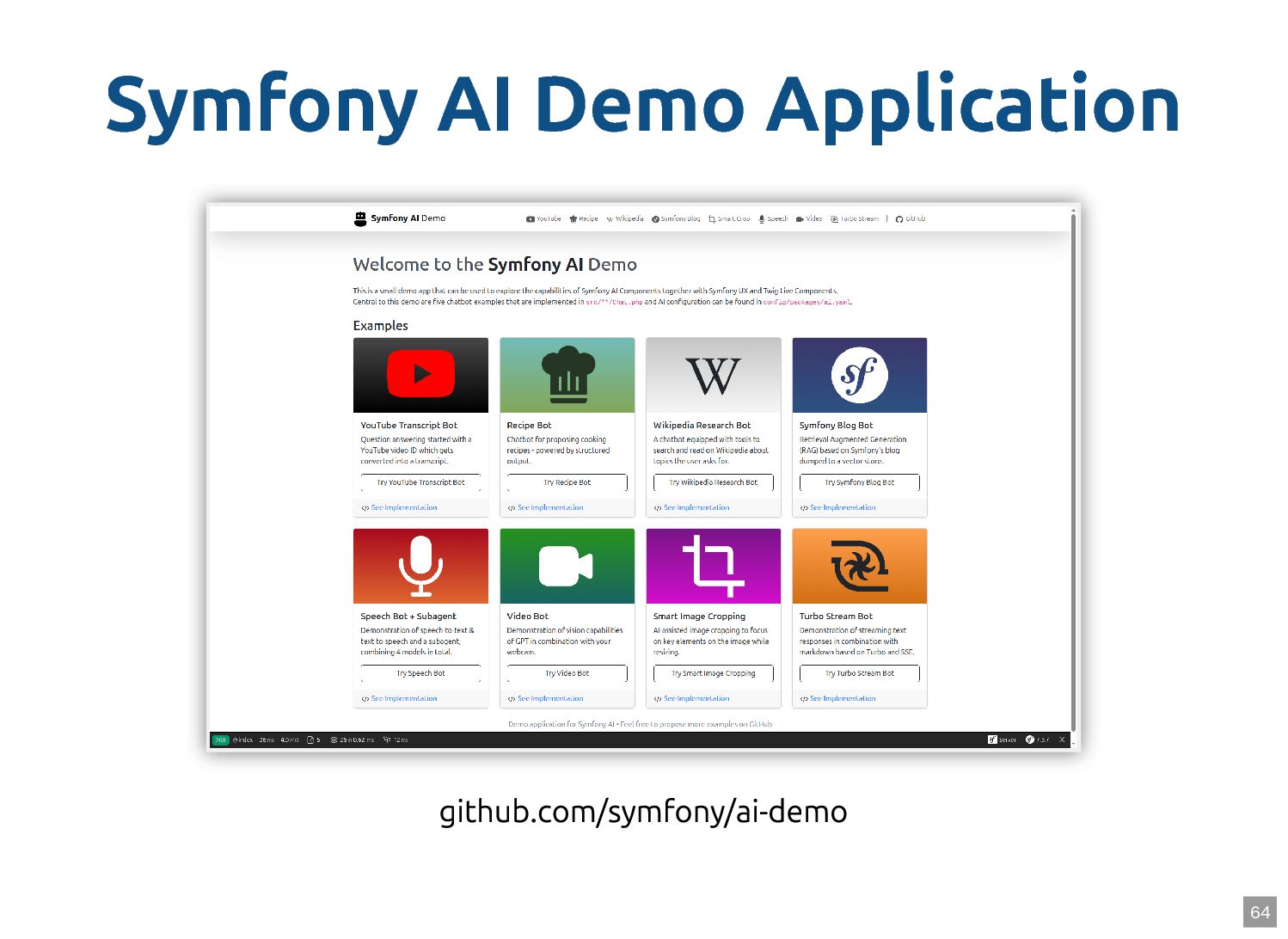Click the Wikipedia W logo image
Image resolution: width=1288 pixels, height=939 pixels.
click(x=713, y=376)
